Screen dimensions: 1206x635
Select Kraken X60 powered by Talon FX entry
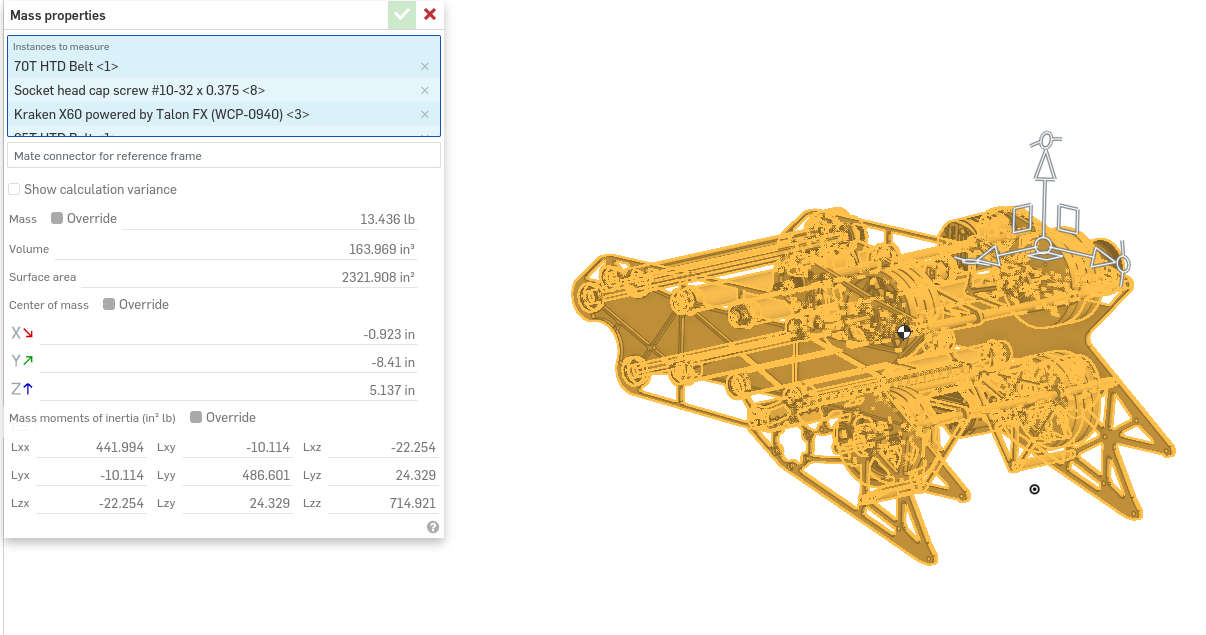coord(200,115)
